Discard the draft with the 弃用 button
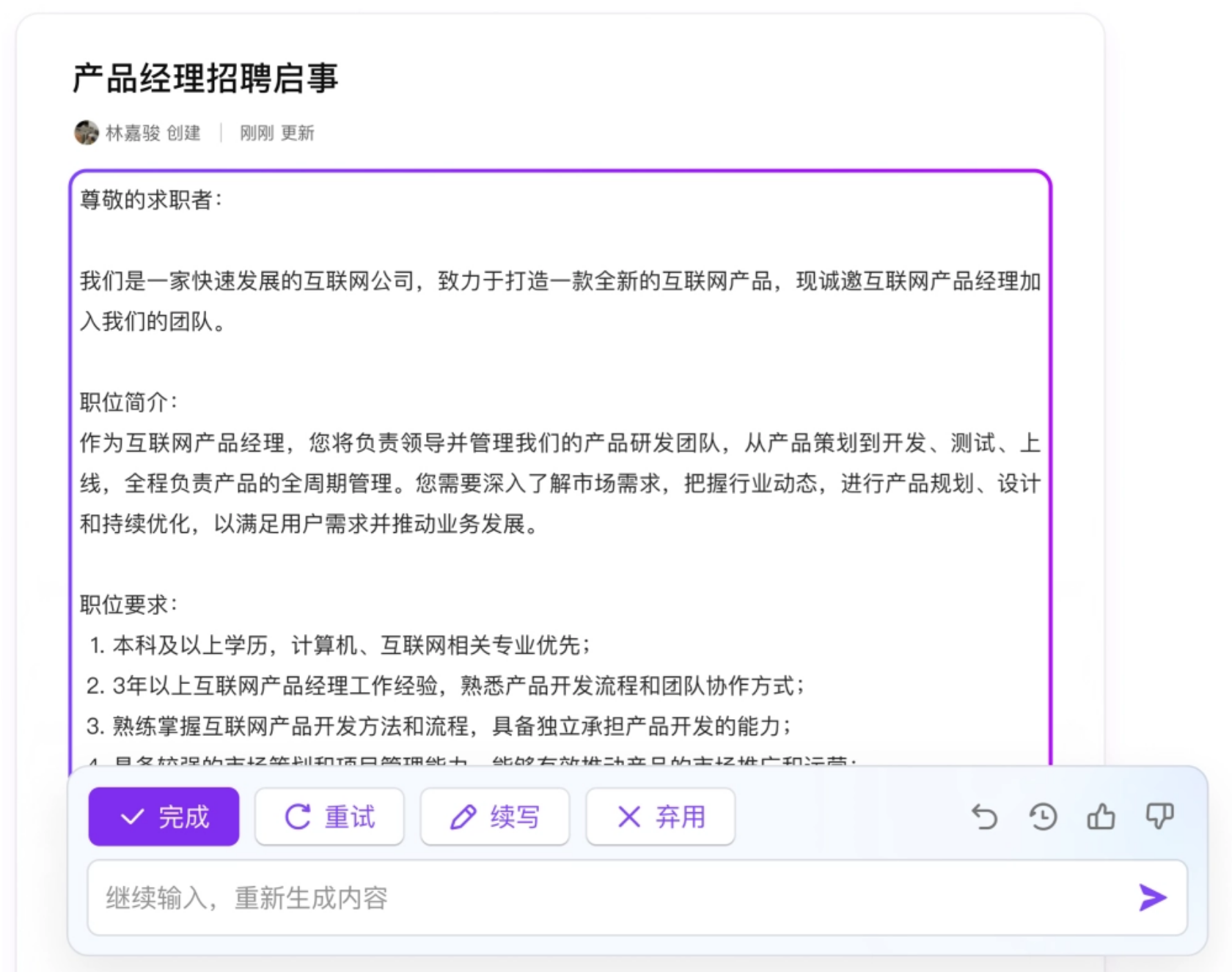This screenshot has width=1232, height=972. 660,817
